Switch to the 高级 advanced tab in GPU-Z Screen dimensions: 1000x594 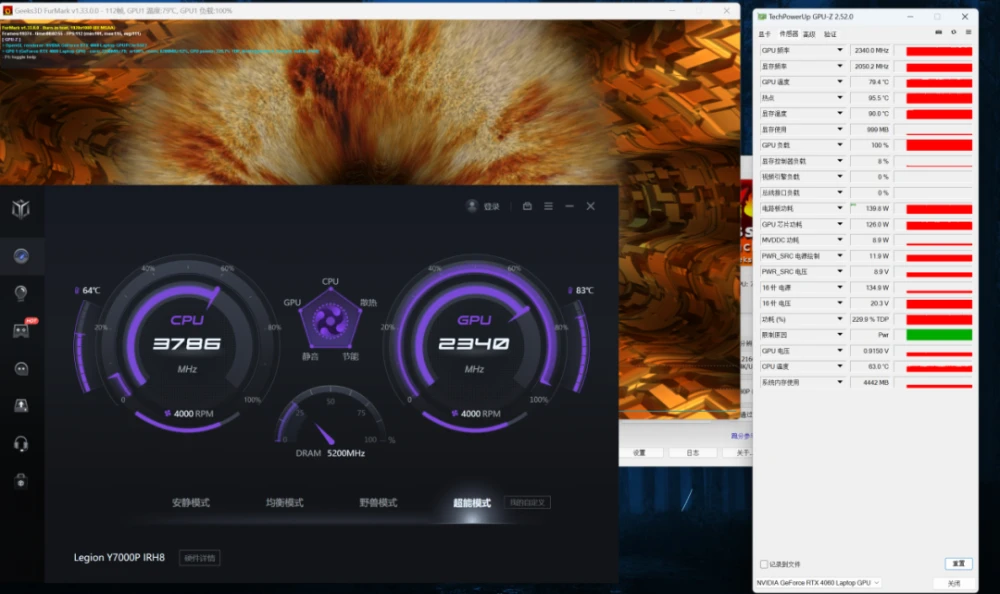coord(809,34)
